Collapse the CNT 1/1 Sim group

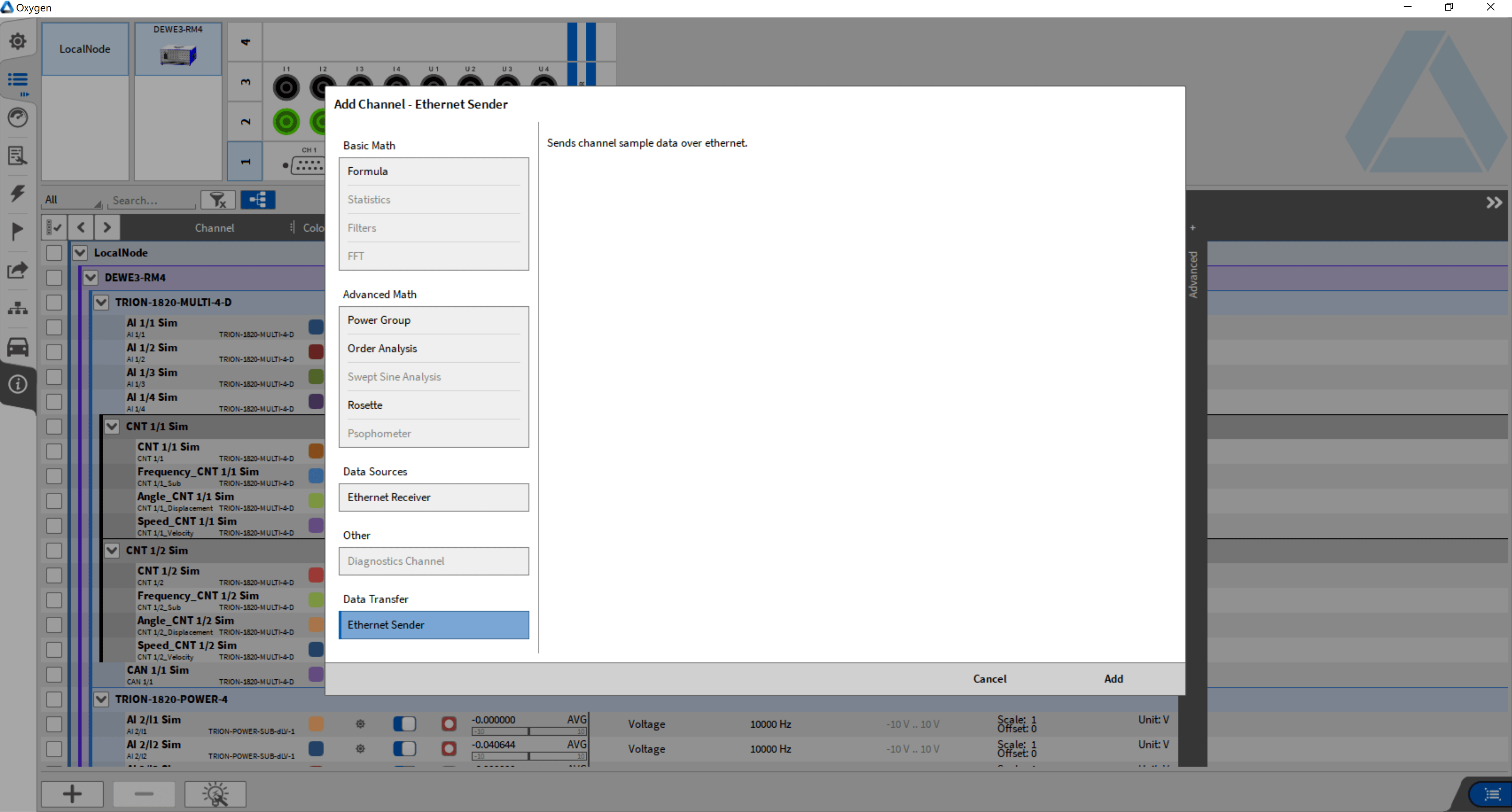[x=111, y=426]
